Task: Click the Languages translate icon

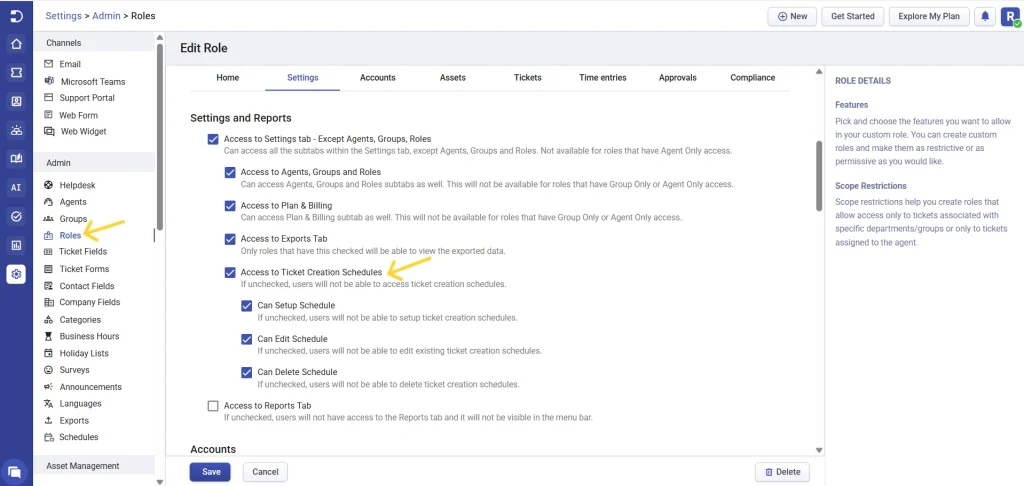Action: [48, 404]
